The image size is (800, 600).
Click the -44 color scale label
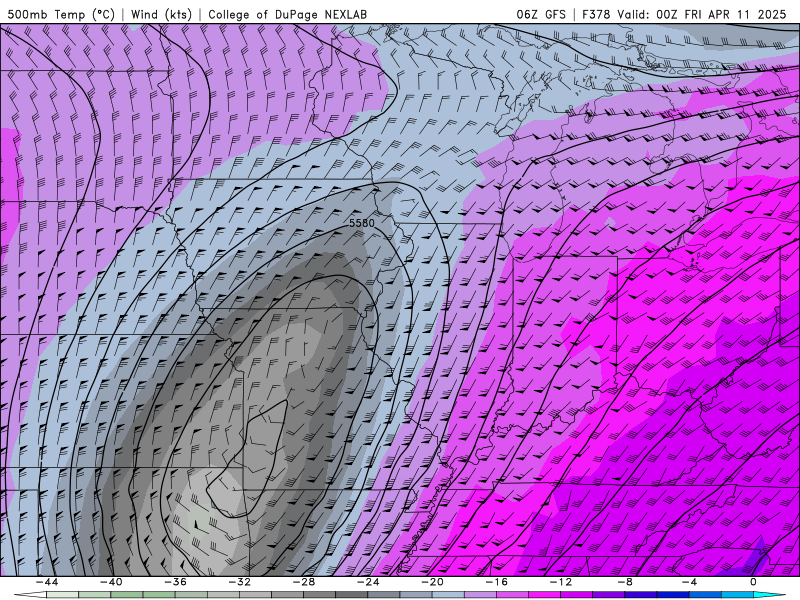(x=47, y=582)
